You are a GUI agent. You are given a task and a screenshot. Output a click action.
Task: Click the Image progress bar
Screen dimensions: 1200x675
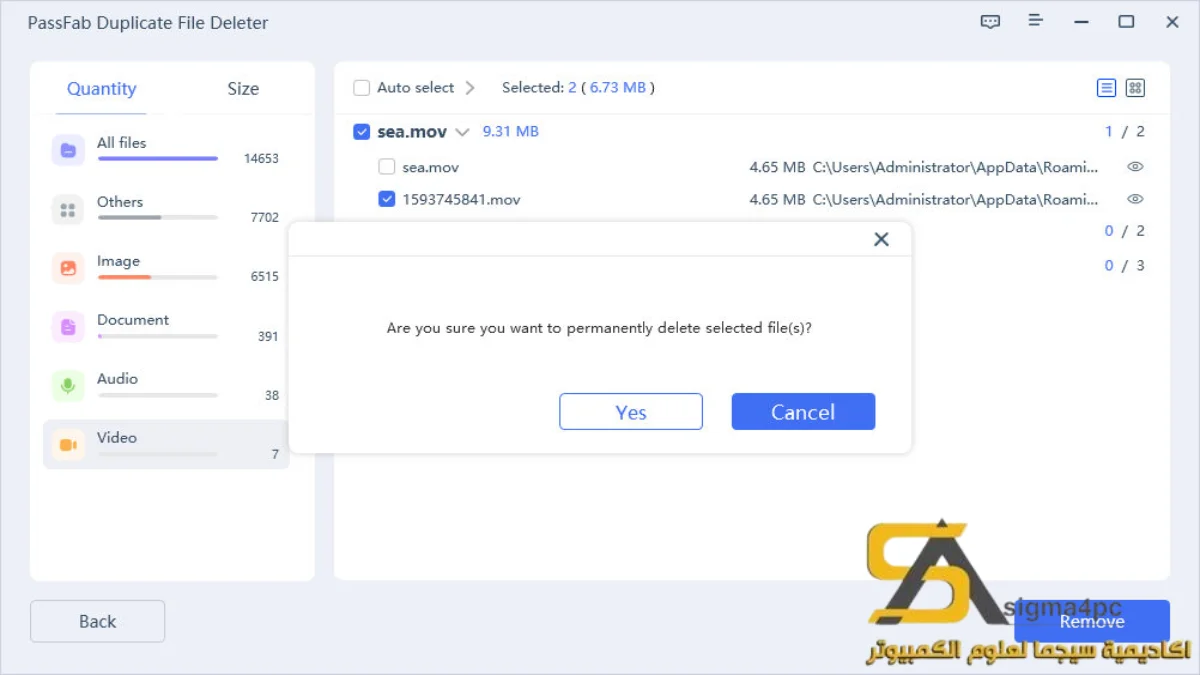pyautogui.click(x=157, y=276)
